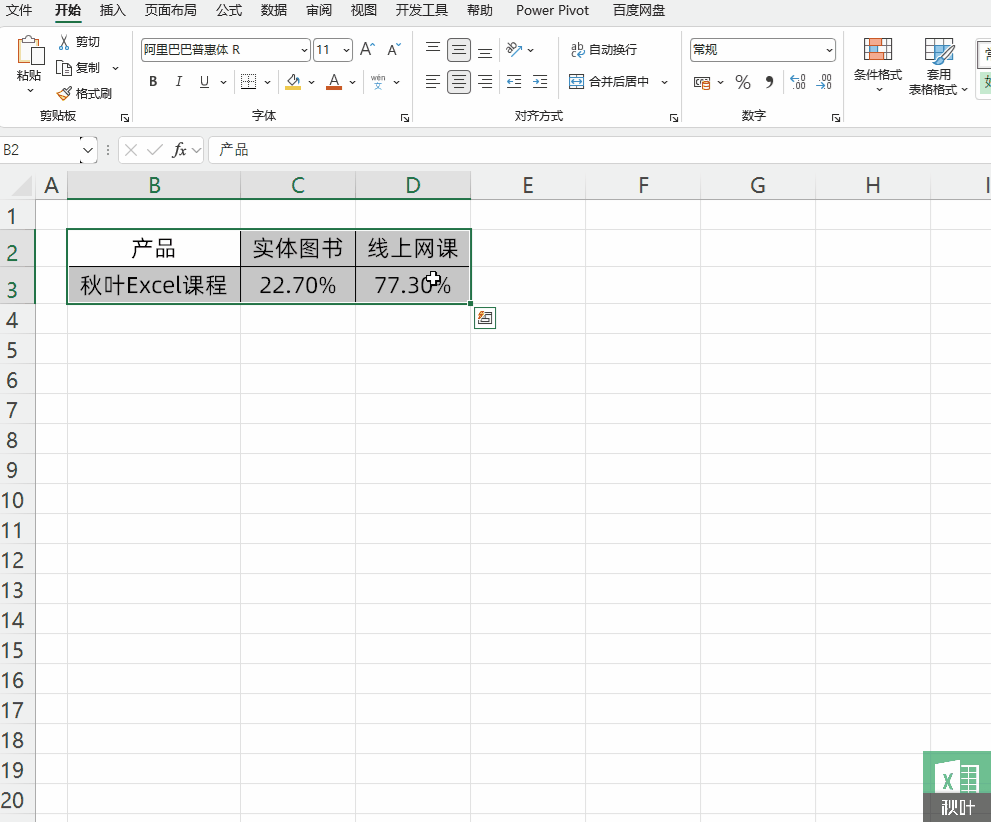Open the 数据 ribbon tab

273,11
